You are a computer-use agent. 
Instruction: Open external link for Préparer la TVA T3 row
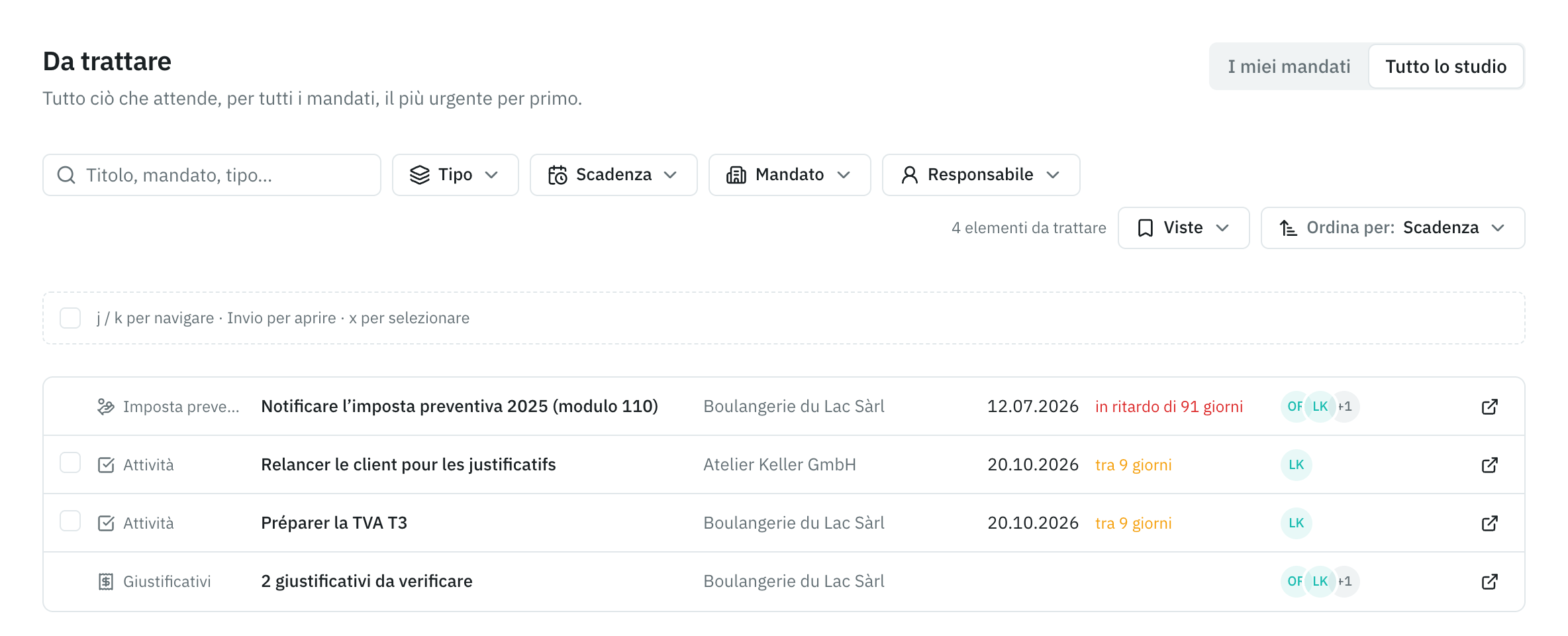(x=1490, y=523)
